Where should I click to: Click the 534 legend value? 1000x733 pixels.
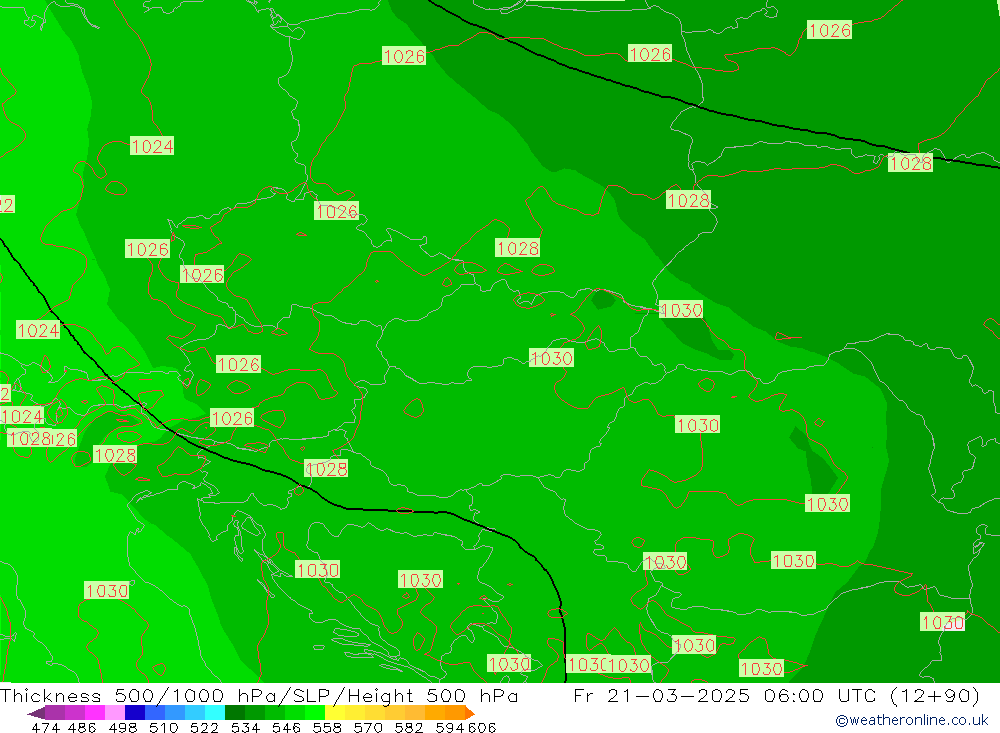[245, 727]
